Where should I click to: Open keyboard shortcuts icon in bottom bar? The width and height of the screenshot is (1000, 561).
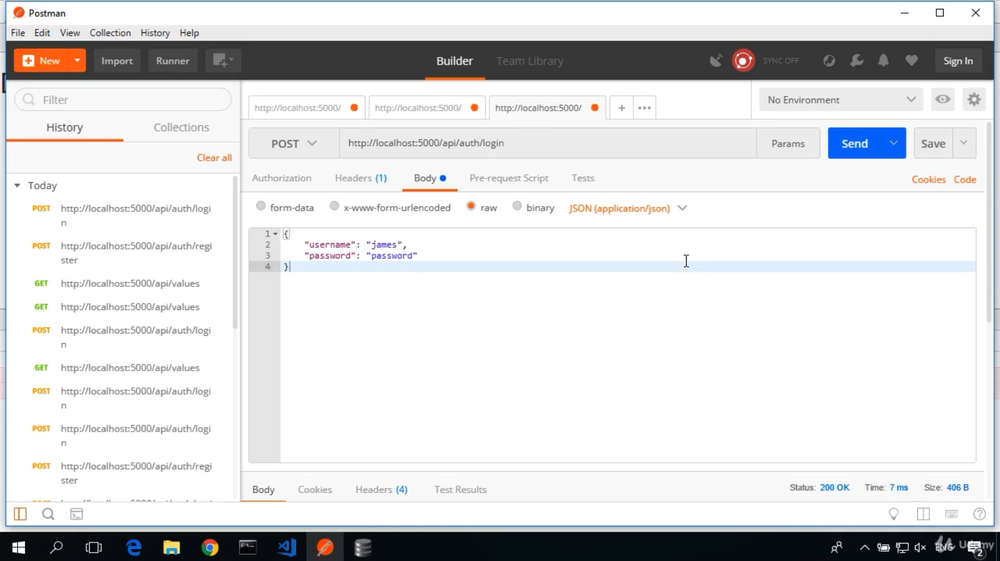(951, 514)
